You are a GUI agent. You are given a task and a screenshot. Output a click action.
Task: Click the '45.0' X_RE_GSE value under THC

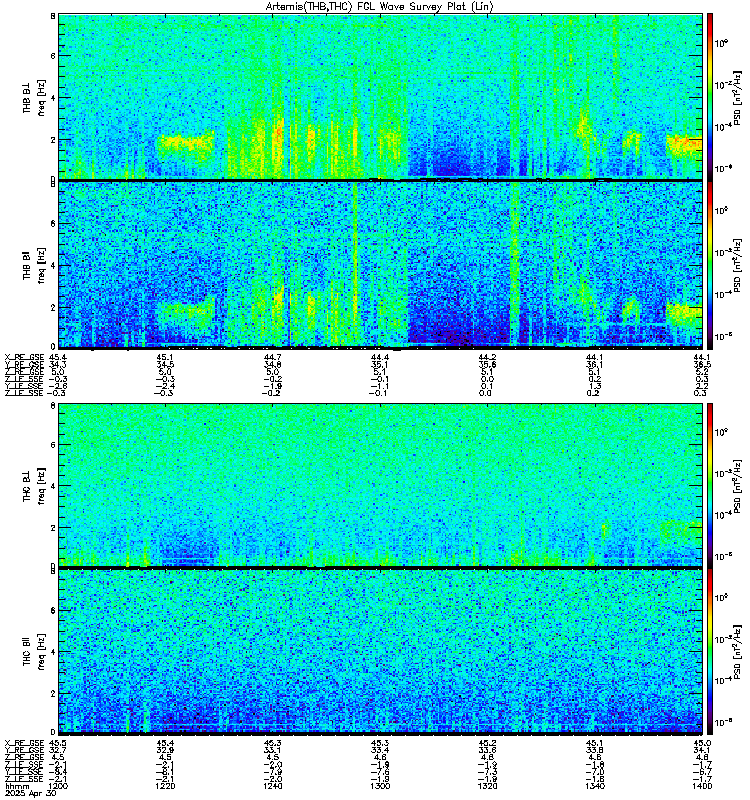click(x=702, y=743)
